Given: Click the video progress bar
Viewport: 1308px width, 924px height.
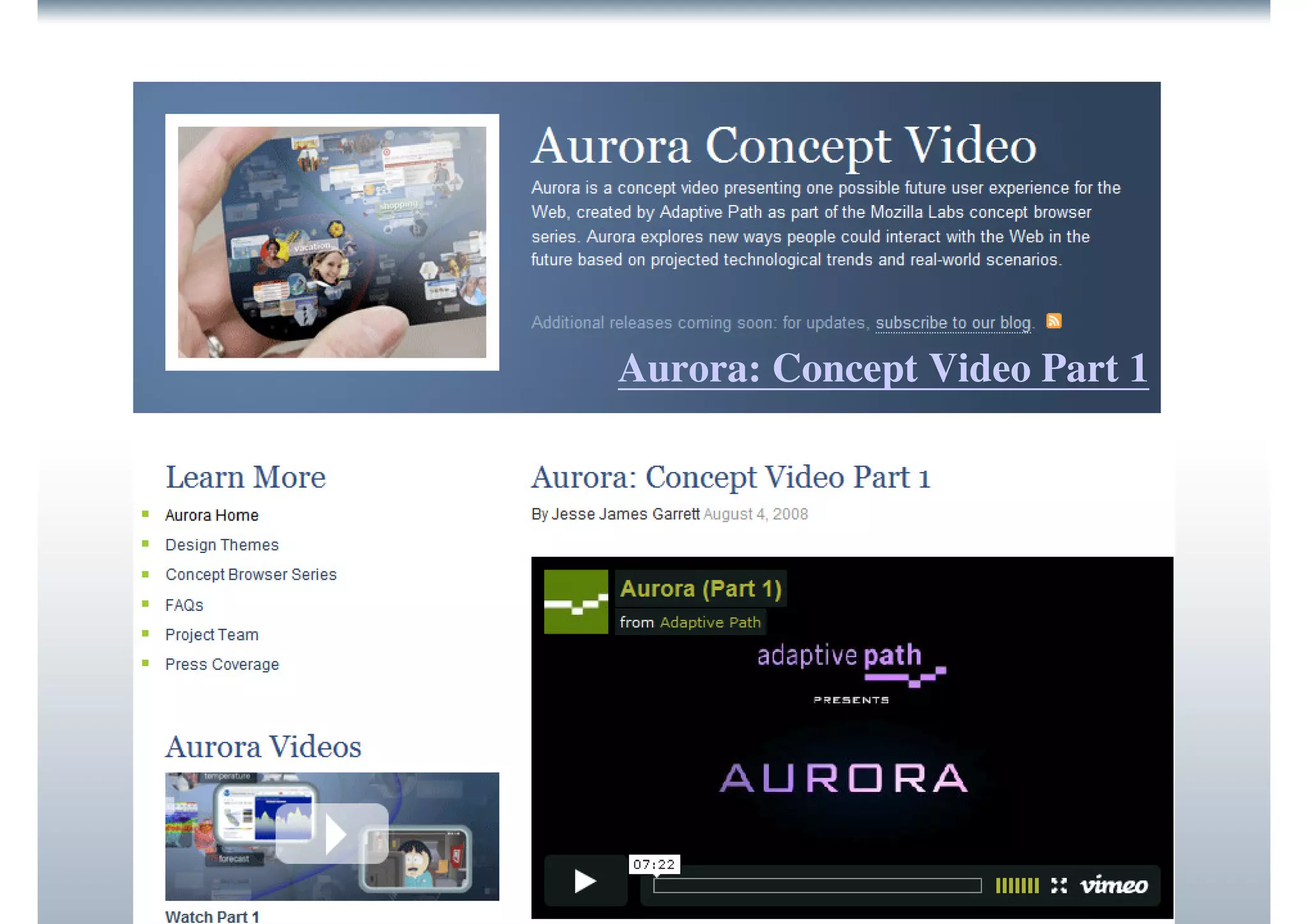Looking at the screenshot, I should pyautogui.click(x=817, y=885).
